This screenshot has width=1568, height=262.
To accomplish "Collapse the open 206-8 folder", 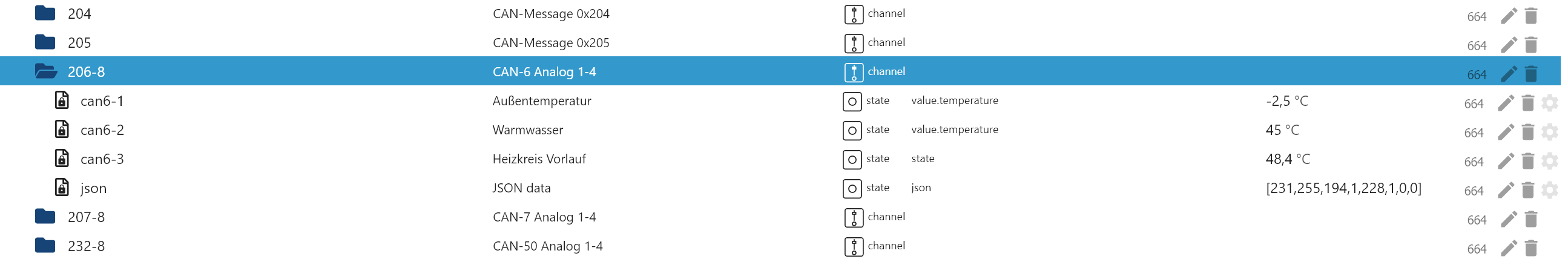I will pos(45,72).
